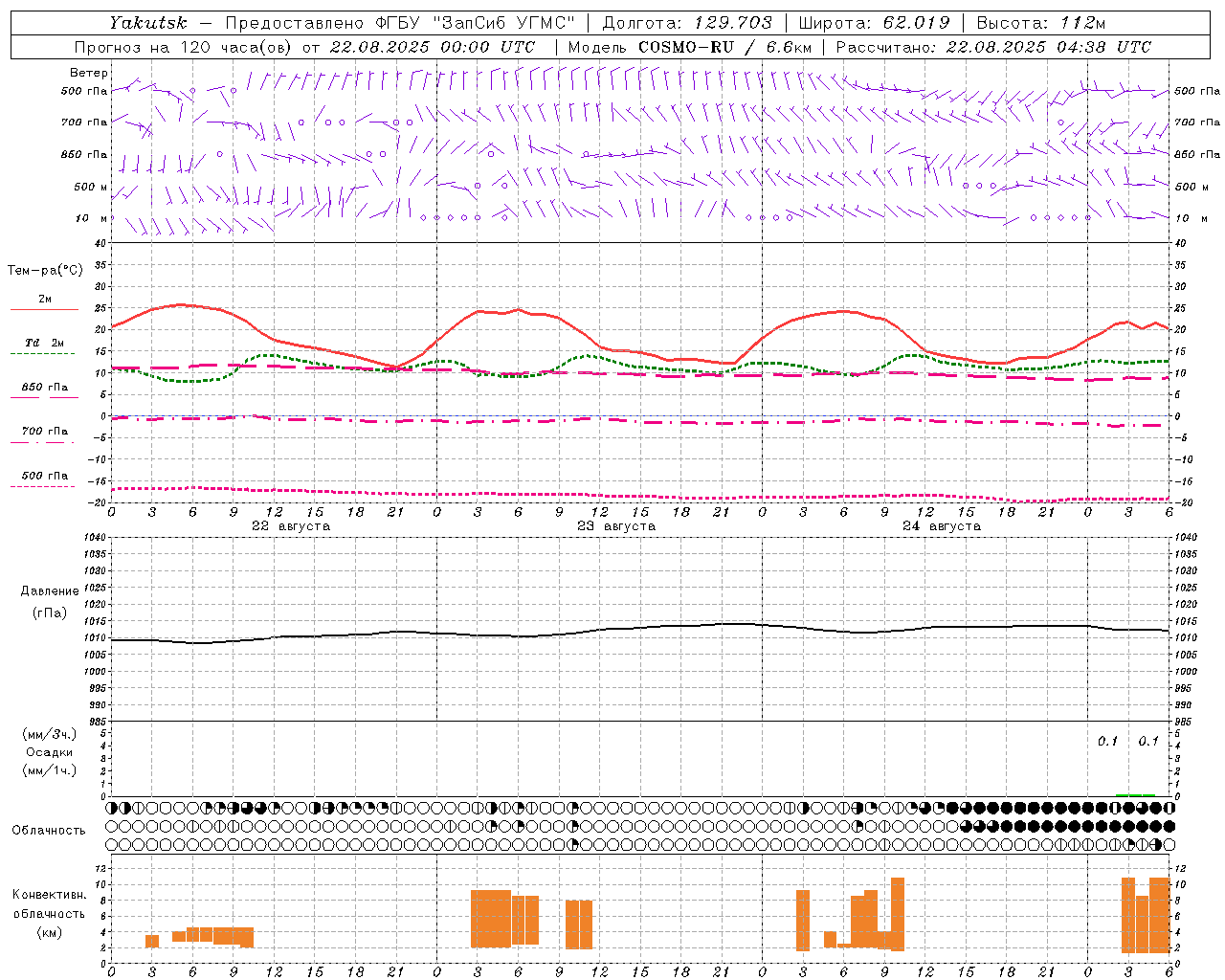Image resolution: width=1225 pixels, height=980 pixels.
Task: Click the '23 августа' date label
Action: pyautogui.click(x=616, y=526)
